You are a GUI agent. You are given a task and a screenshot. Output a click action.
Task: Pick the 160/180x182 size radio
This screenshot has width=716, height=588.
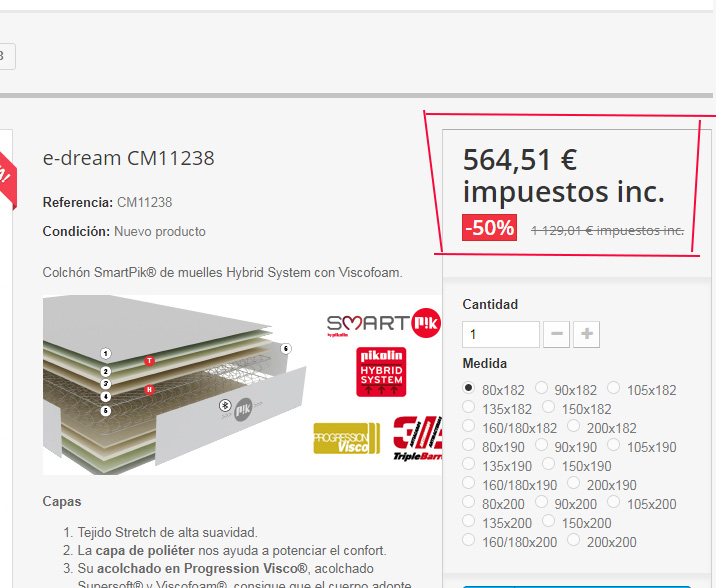click(x=469, y=425)
